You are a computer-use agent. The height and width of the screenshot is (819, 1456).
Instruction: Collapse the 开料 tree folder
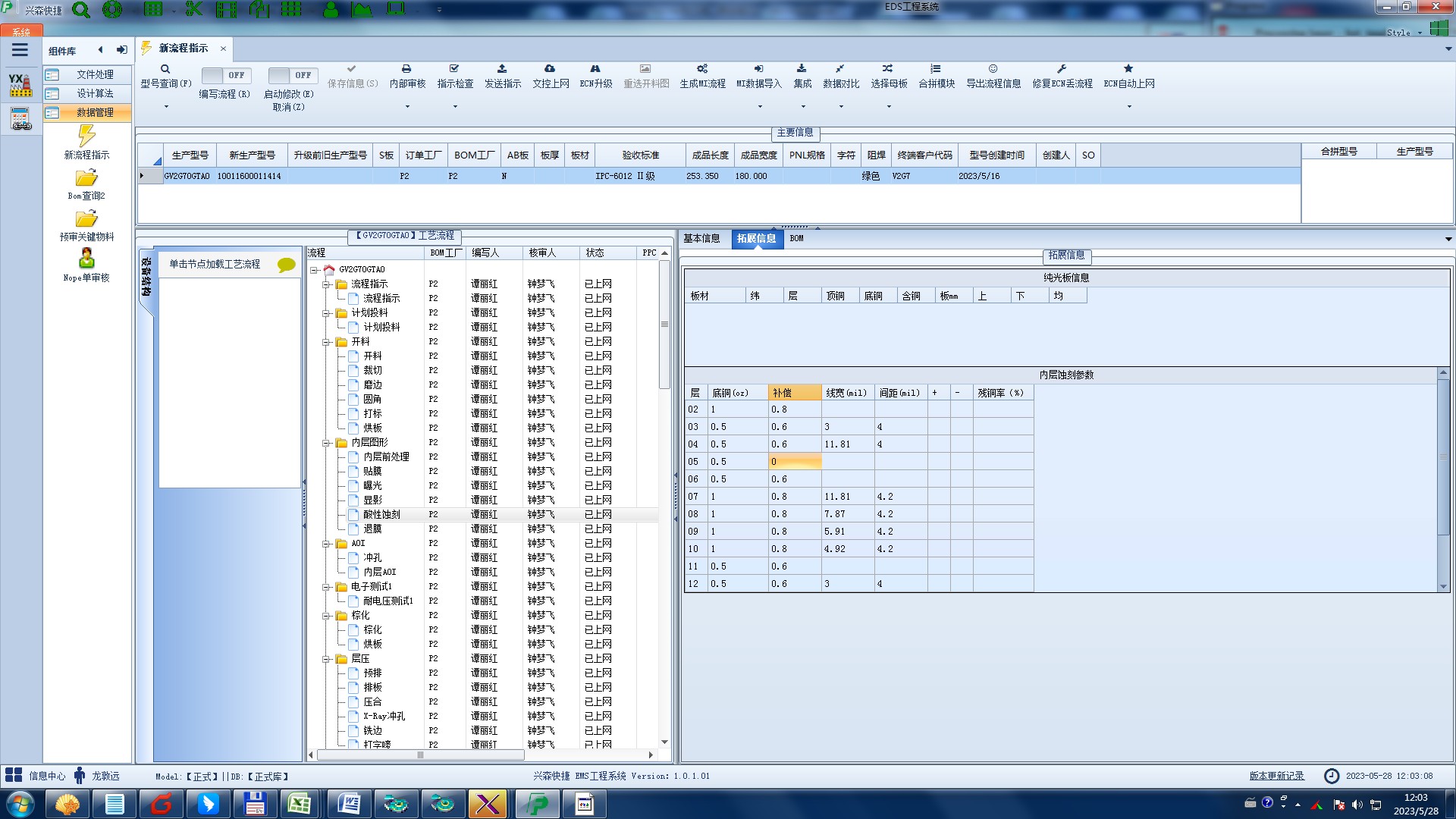point(326,342)
